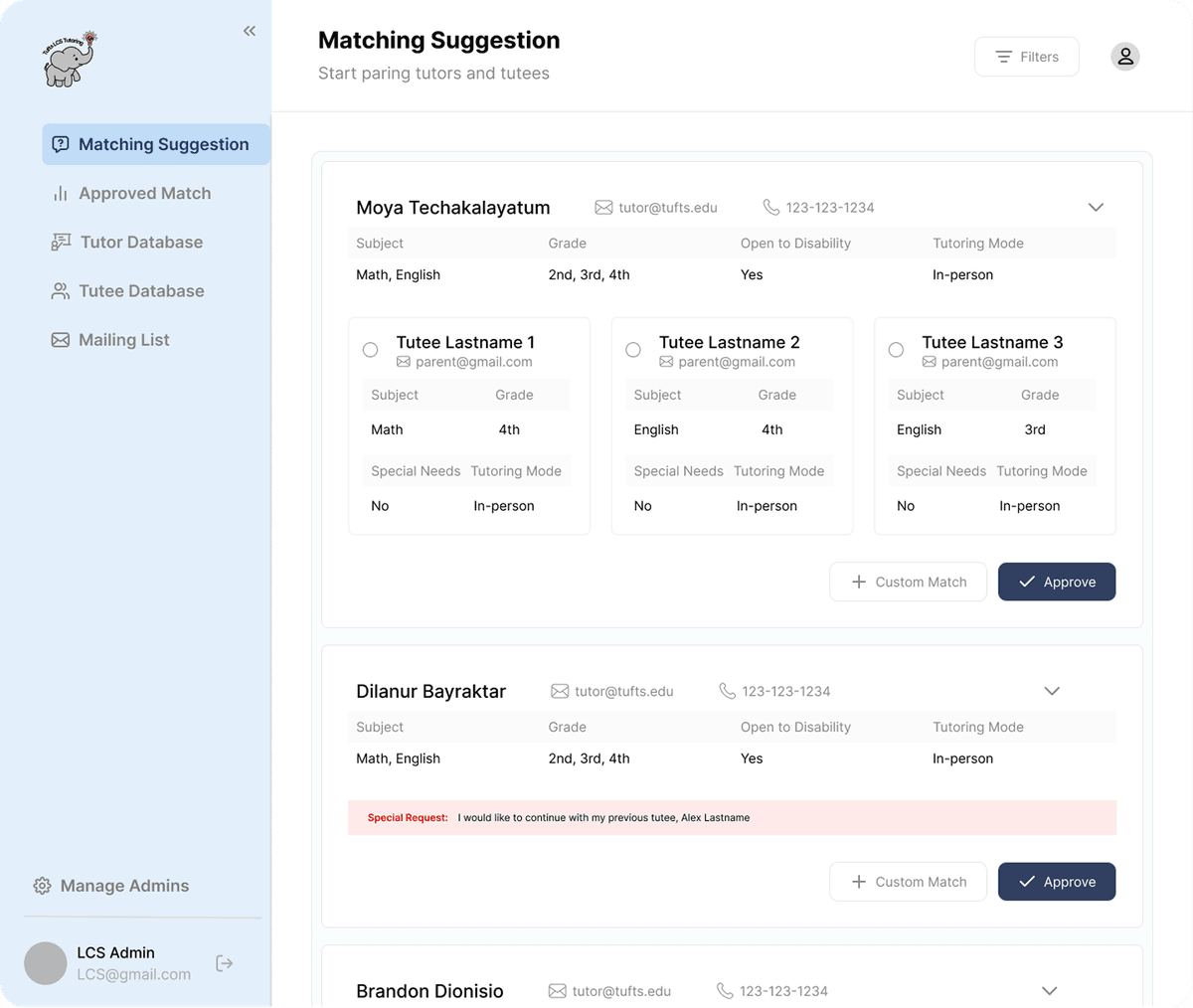Open the Mailing List page
The image size is (1193, 1008).
point(123,340)
